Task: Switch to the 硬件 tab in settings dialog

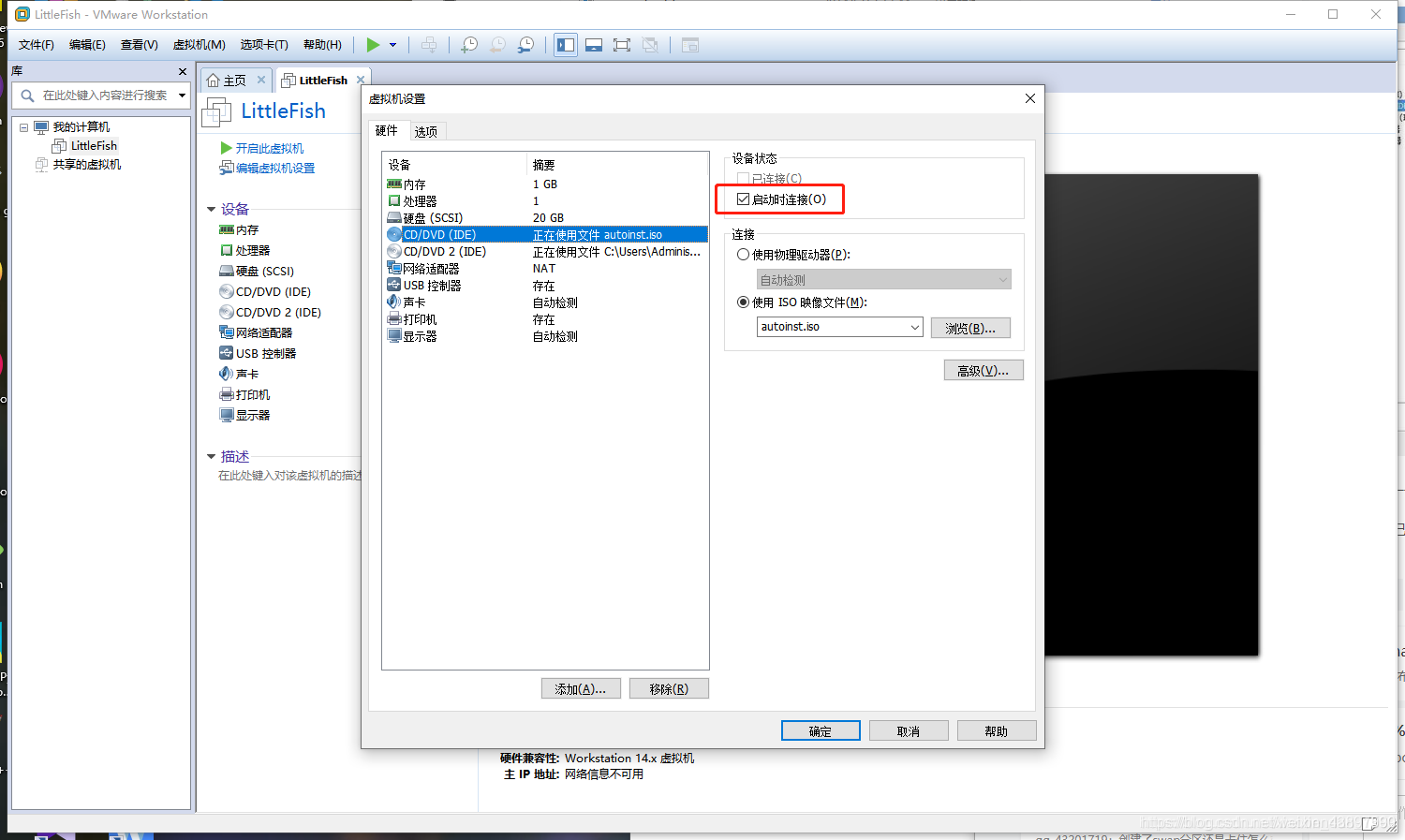Action: point(387,131)
